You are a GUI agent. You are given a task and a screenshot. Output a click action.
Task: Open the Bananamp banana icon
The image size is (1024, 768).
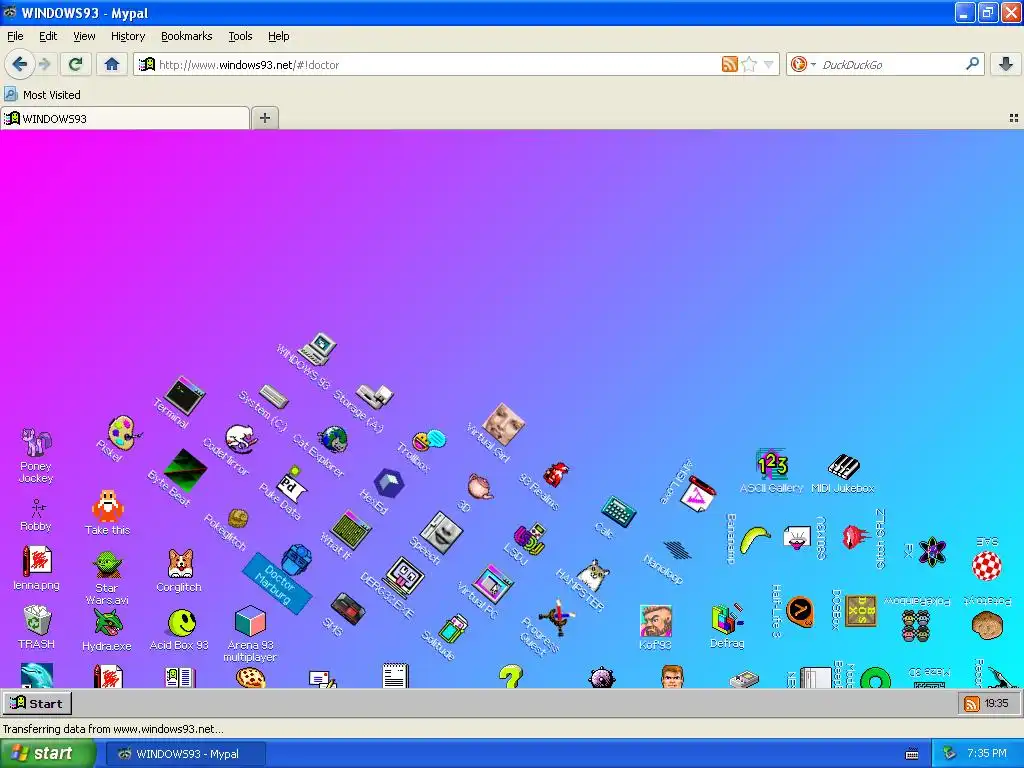755,541
